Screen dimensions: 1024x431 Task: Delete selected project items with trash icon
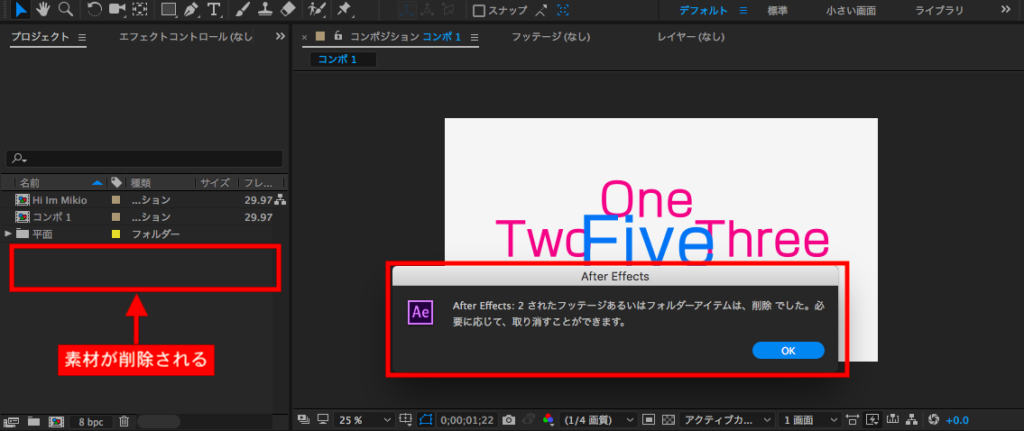[124, 421]
